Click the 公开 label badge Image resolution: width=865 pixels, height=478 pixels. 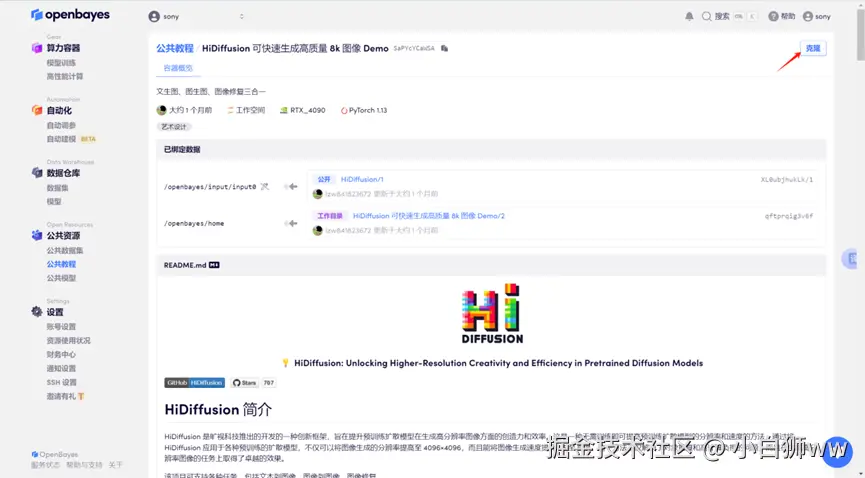(324, 179)
